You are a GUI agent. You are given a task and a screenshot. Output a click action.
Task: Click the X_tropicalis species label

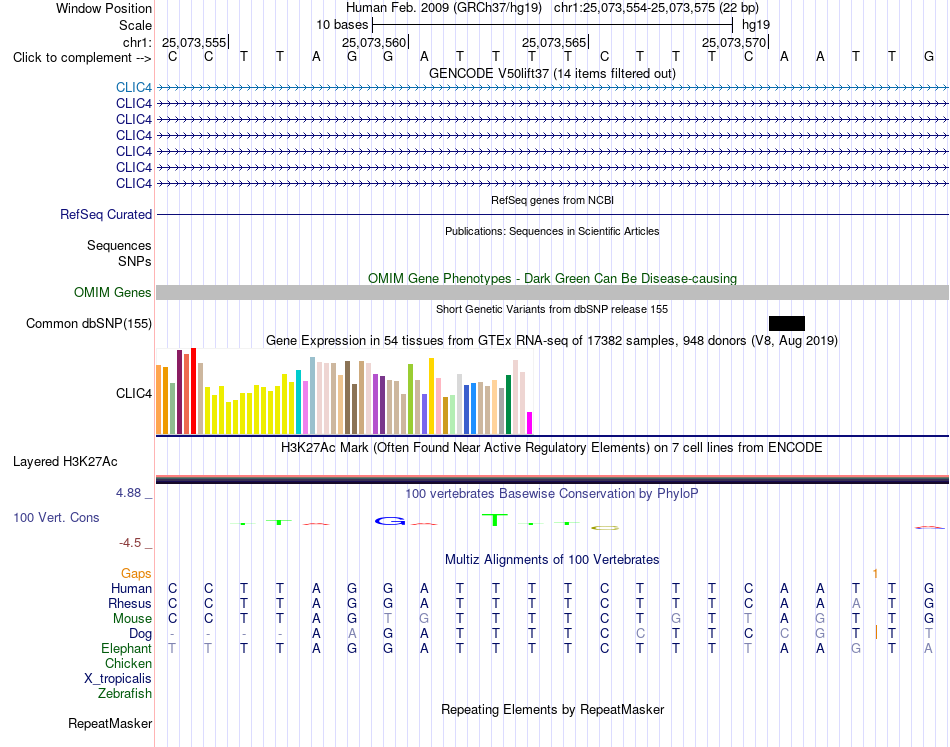click(118, 679)
